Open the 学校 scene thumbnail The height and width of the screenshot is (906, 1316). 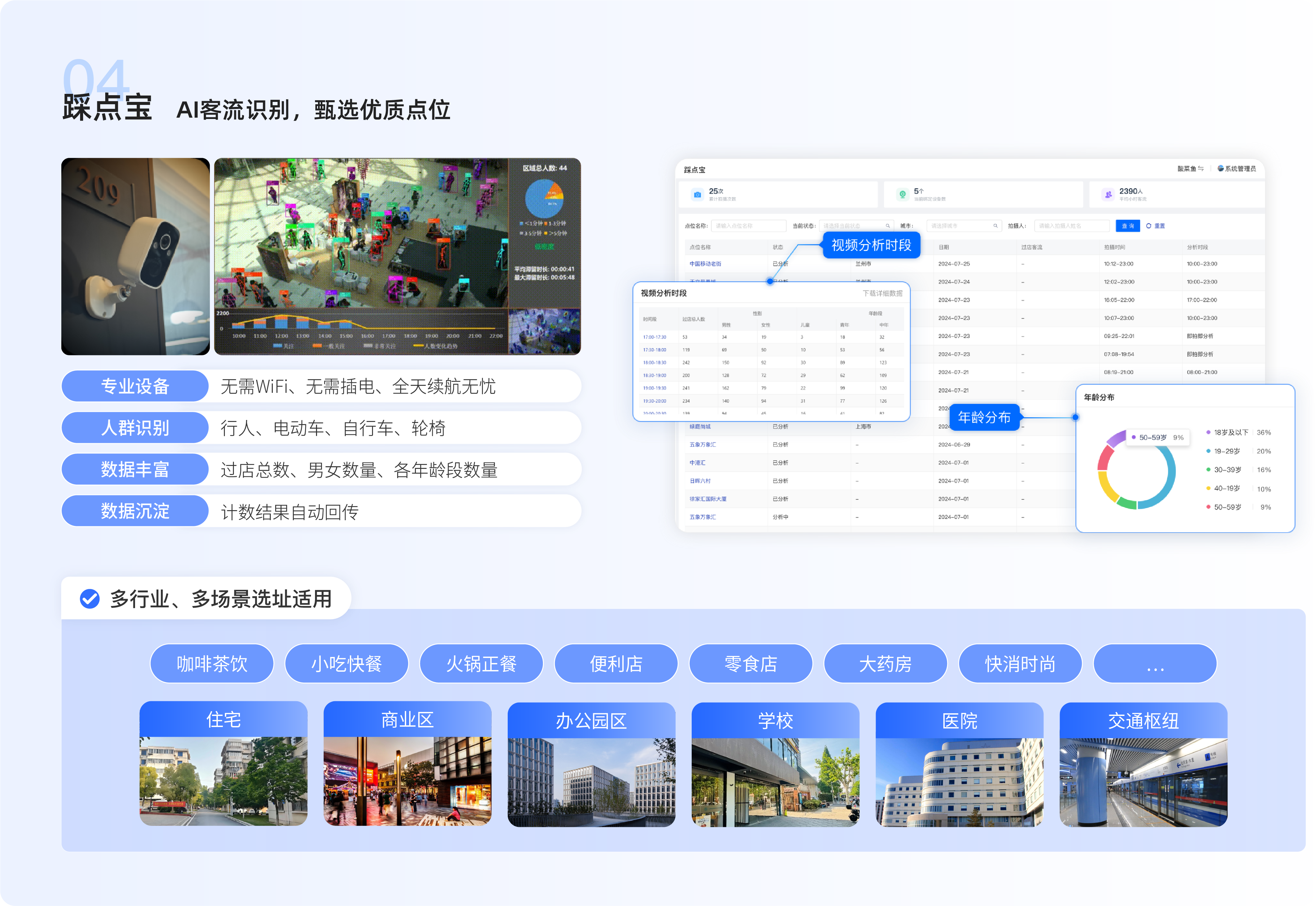pyautogui.click(x=775, y=765)
